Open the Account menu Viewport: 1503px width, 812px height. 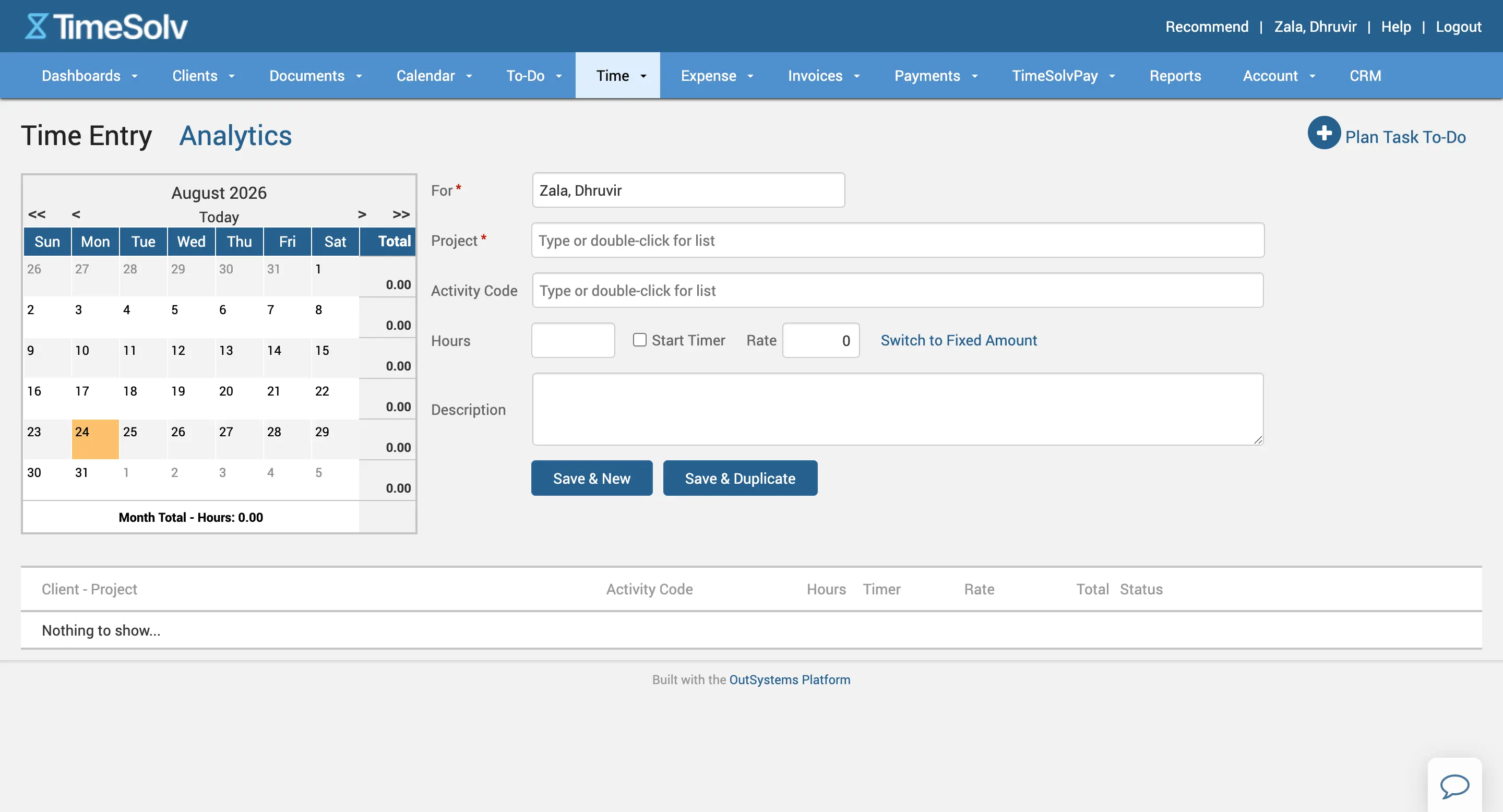click(1279, 76)
